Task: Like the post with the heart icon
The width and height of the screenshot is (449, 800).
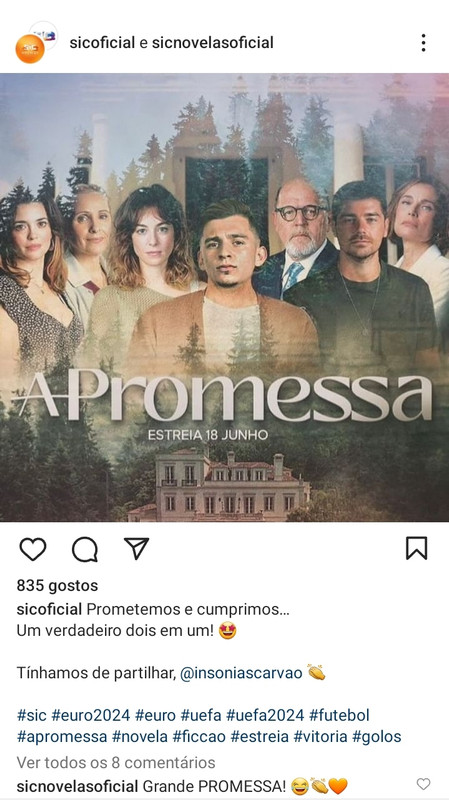Action: point(33,549)
